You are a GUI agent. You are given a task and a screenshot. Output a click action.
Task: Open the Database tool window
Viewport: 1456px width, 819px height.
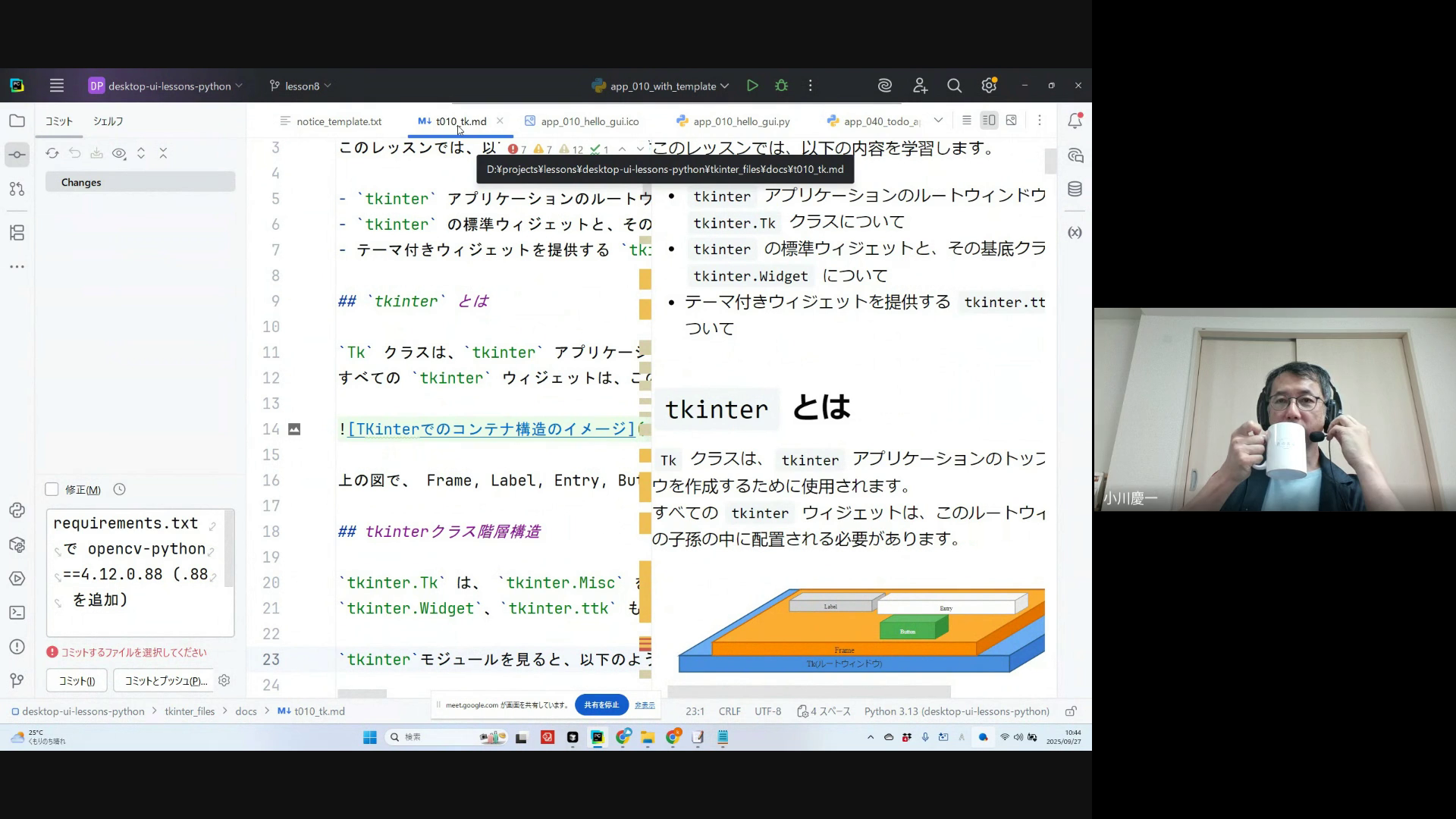point(1075,190)
